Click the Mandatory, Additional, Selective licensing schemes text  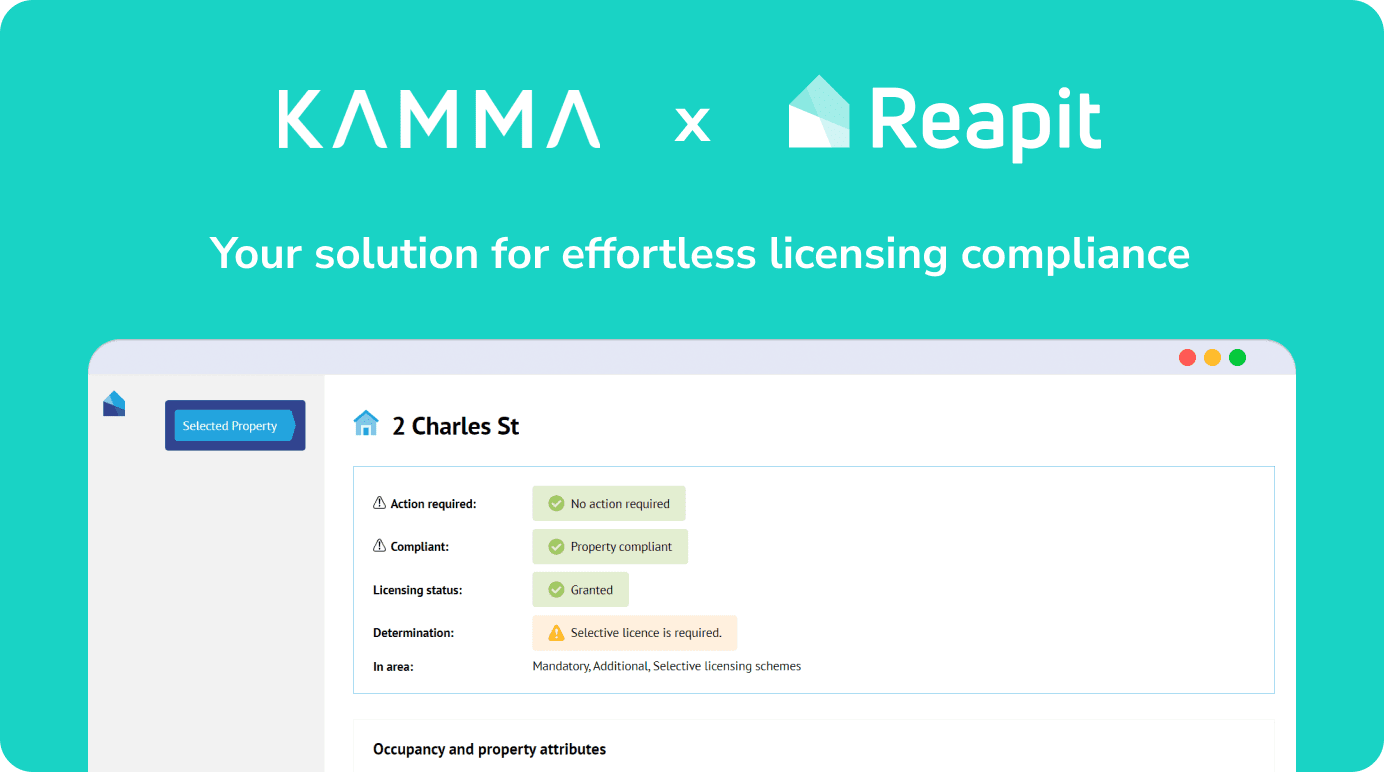tap(667, 666)
